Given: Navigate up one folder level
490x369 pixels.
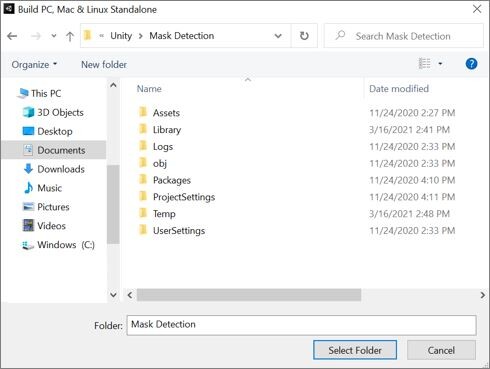Looking at the screenshot, I should [x=70, y=36].
